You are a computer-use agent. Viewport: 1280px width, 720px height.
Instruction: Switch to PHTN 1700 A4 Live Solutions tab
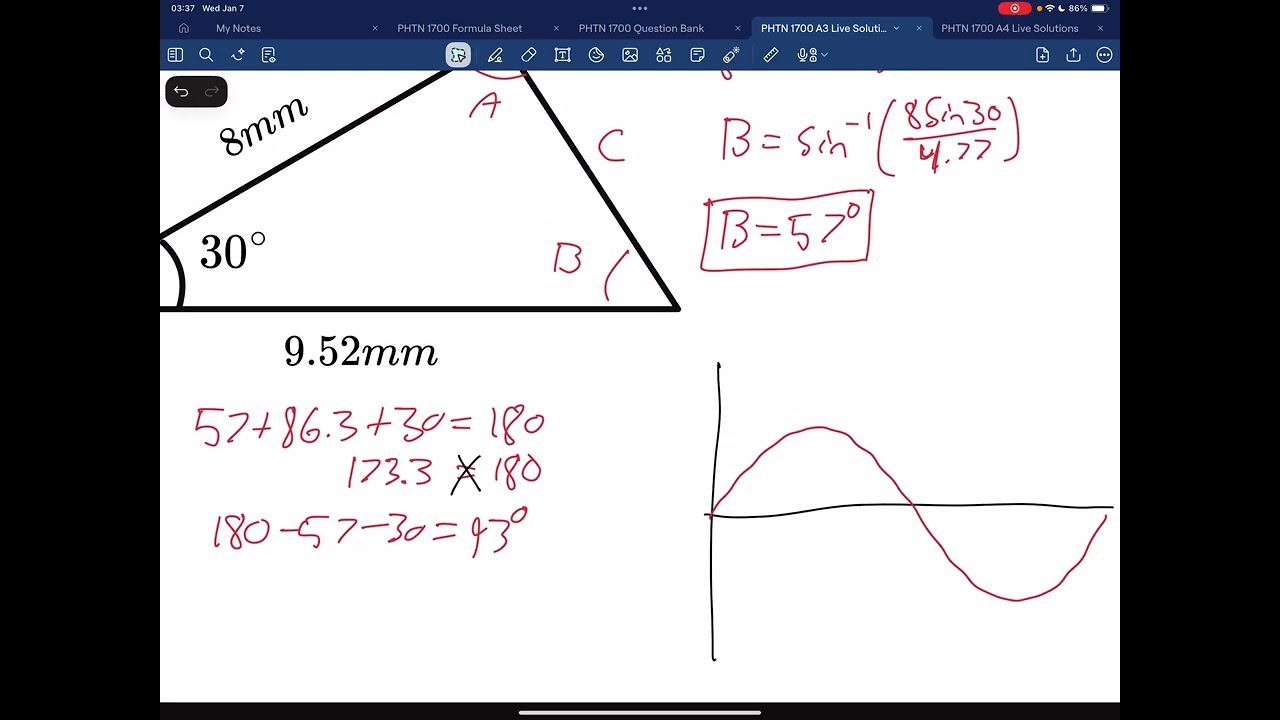pos(1010,28)
